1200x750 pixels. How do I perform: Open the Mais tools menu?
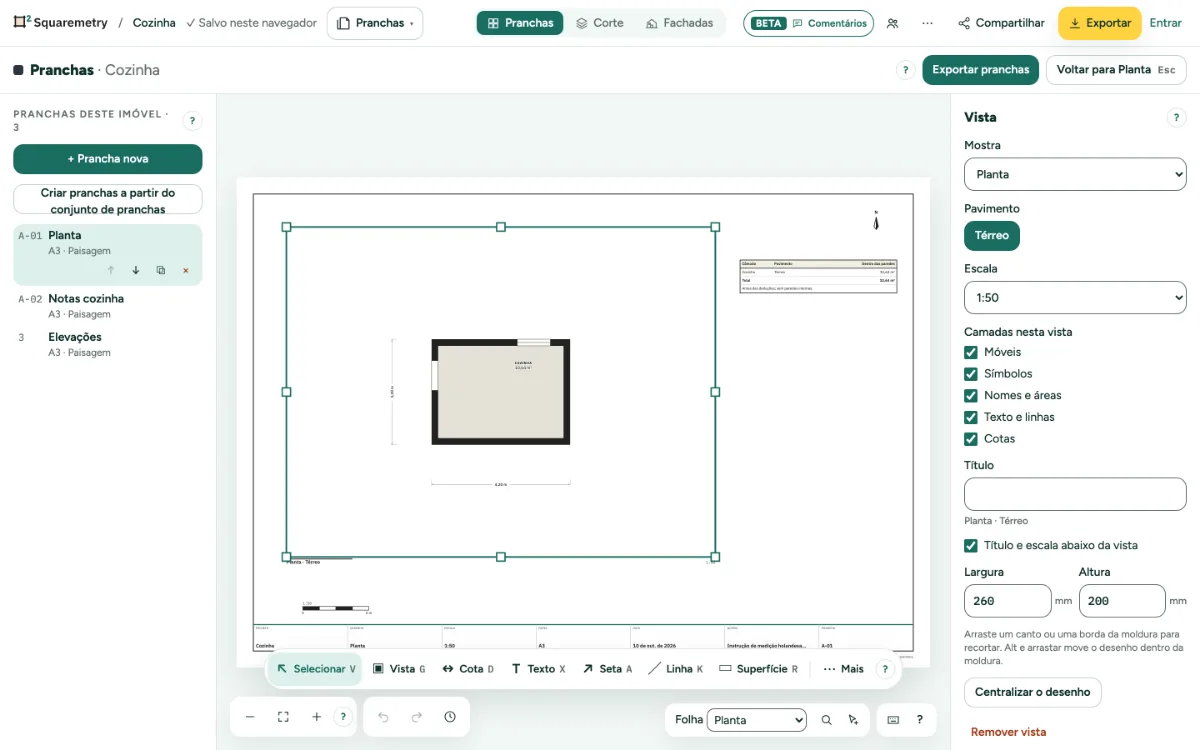tap(843, 669)
